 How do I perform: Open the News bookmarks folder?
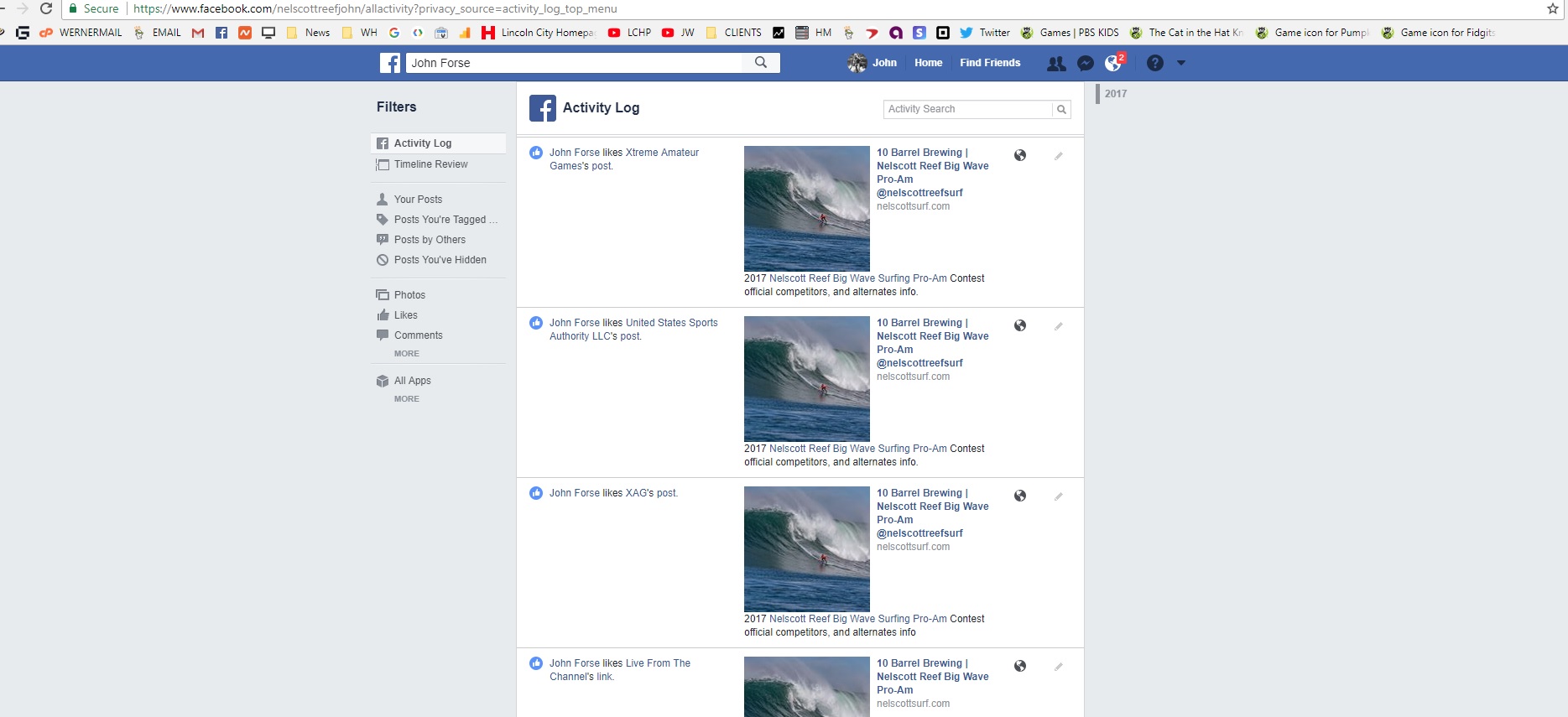308,33
